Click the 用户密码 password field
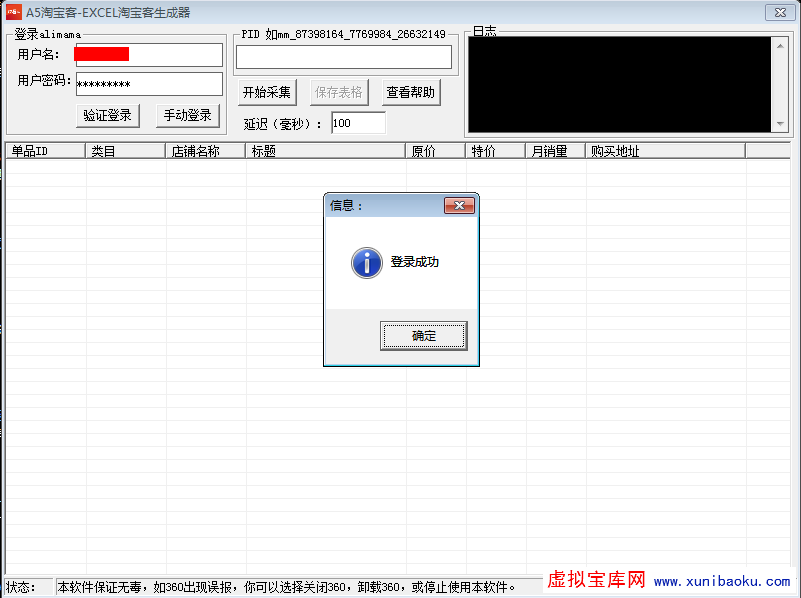Screen dimensions: 801x598 (x=150, y=83)
